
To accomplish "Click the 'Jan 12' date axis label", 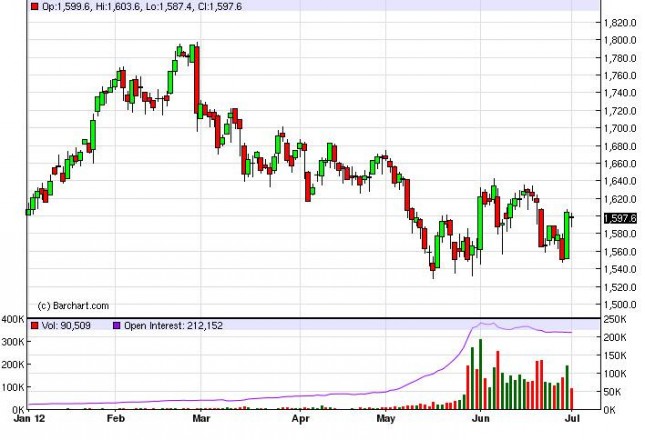I will click(29, 419).
